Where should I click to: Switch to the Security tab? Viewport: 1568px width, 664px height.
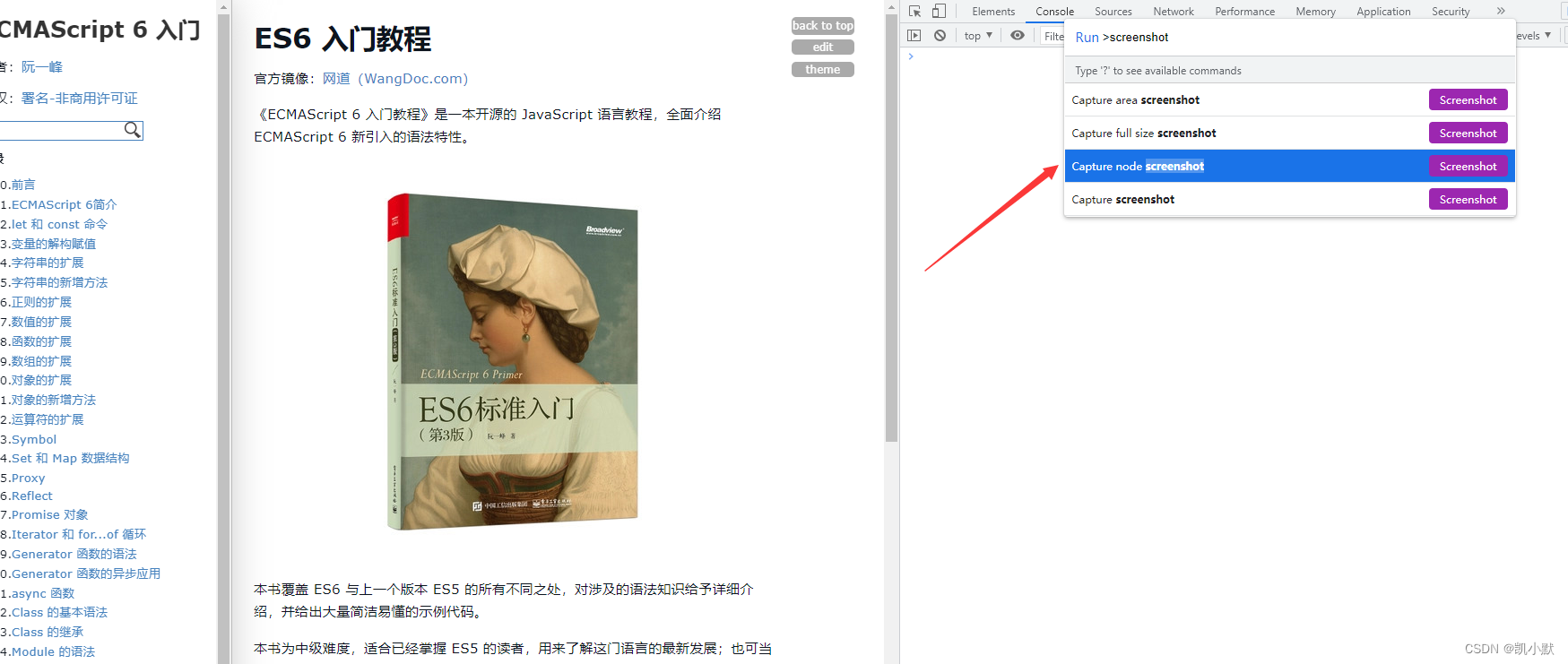pyautogui.click(x=1451, y=12)
